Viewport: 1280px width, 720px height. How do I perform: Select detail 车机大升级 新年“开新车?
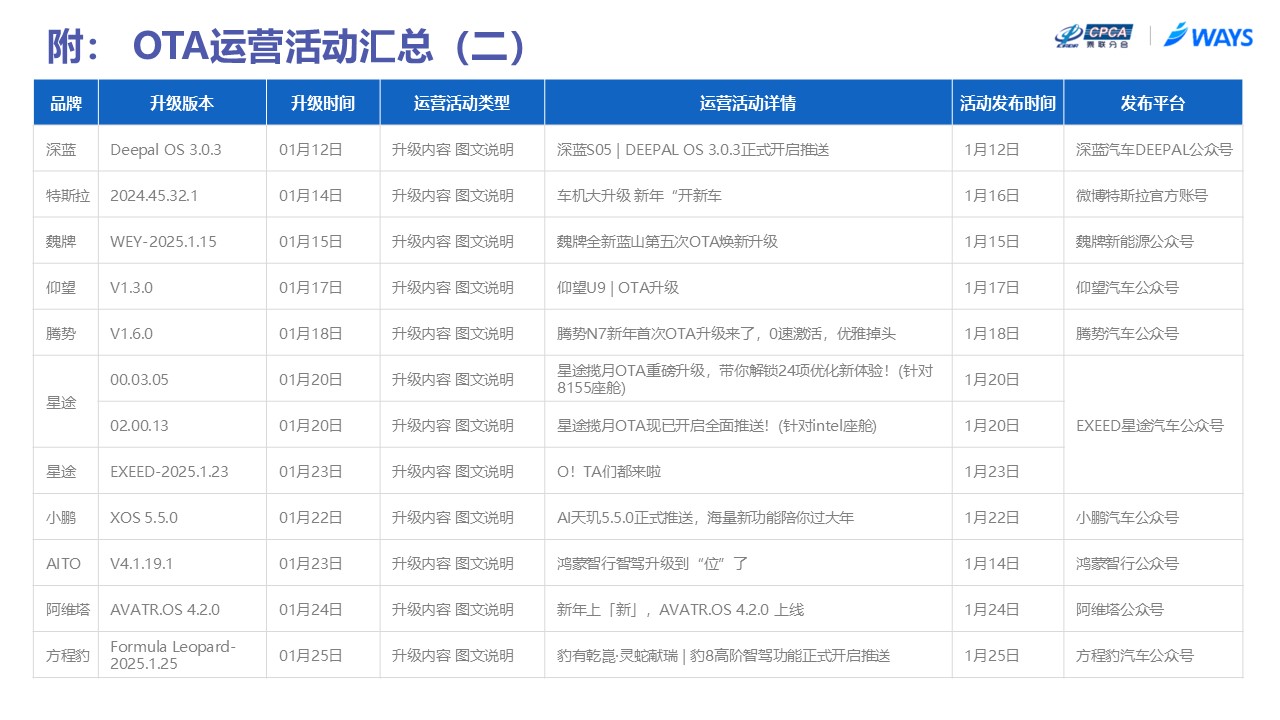pyautogui.click(x=639, y=196)
